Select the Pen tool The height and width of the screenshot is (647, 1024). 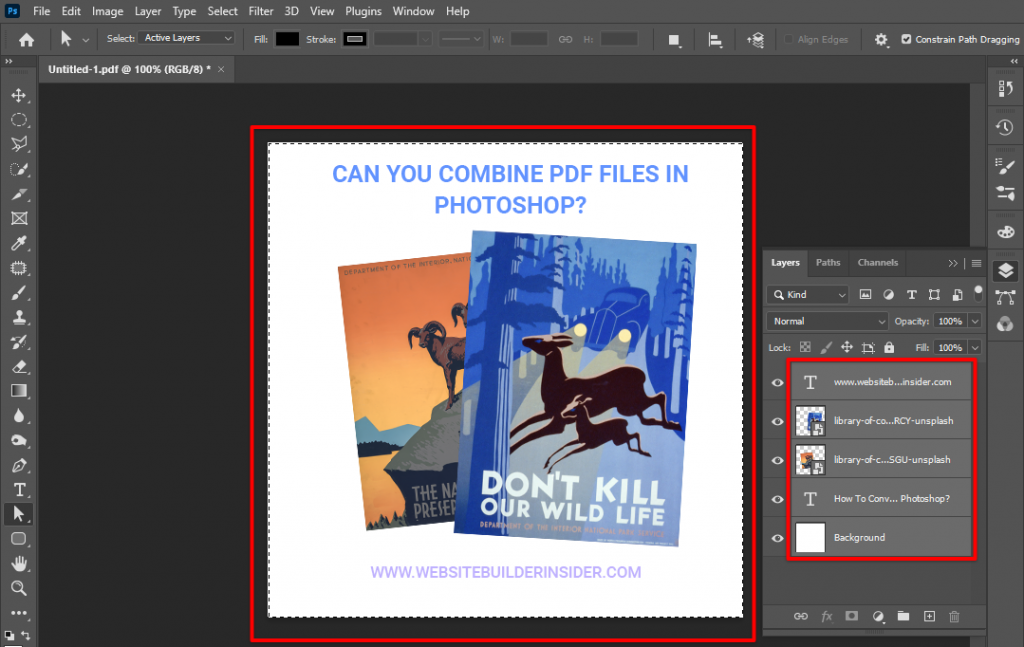click(x=18, y=466)
